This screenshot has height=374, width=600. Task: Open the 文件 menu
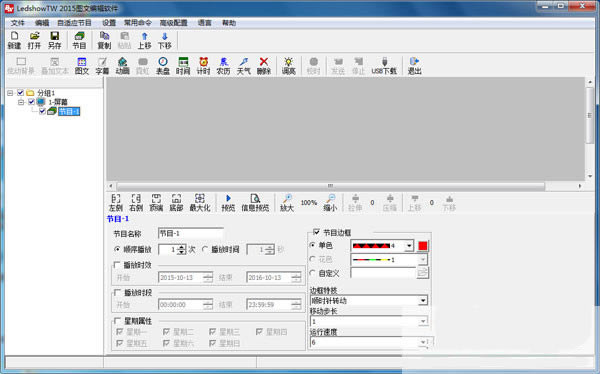[x=17, y=23]
